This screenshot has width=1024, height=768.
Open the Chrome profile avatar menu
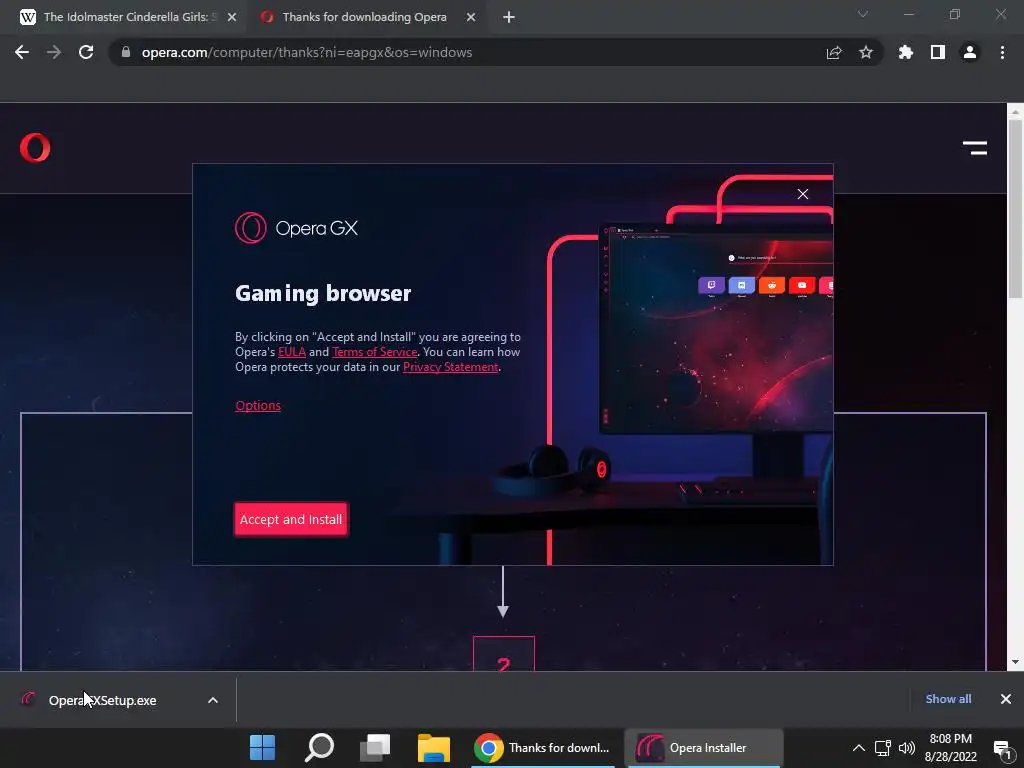click(x=970, y=52)
